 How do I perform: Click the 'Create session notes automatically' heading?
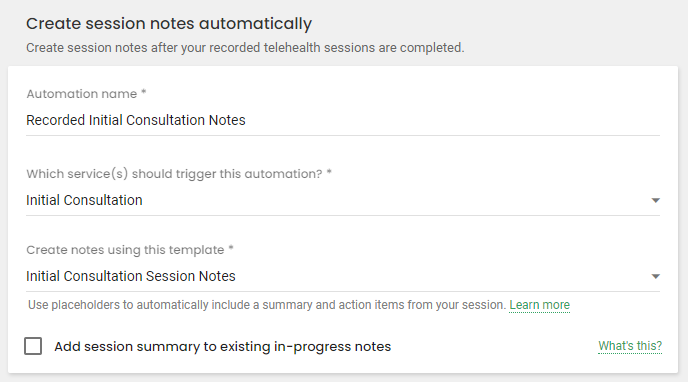coord(169,24)
